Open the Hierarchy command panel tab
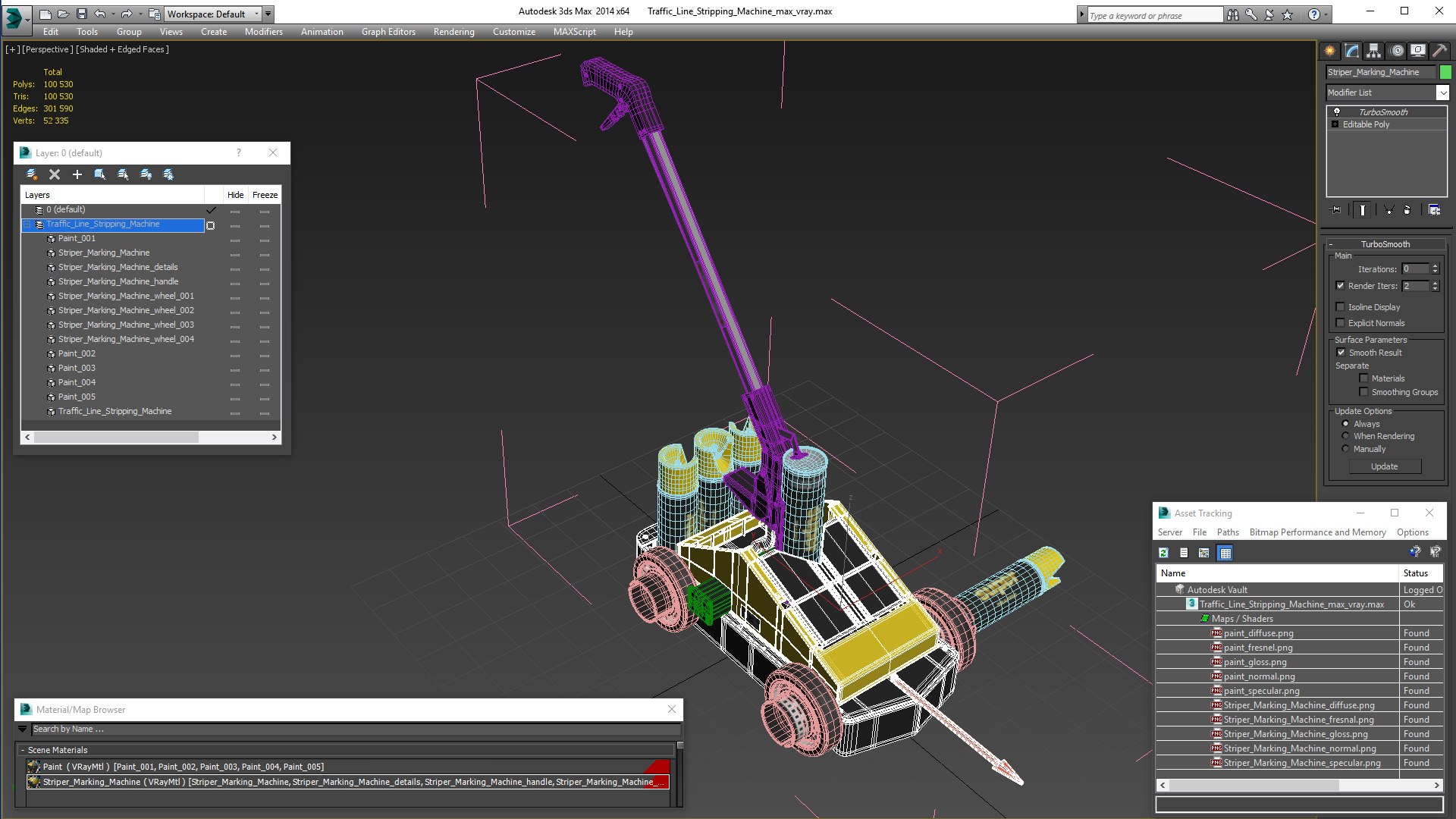The height and width of the screenshot is (819, 1456). coord(1373,51)
